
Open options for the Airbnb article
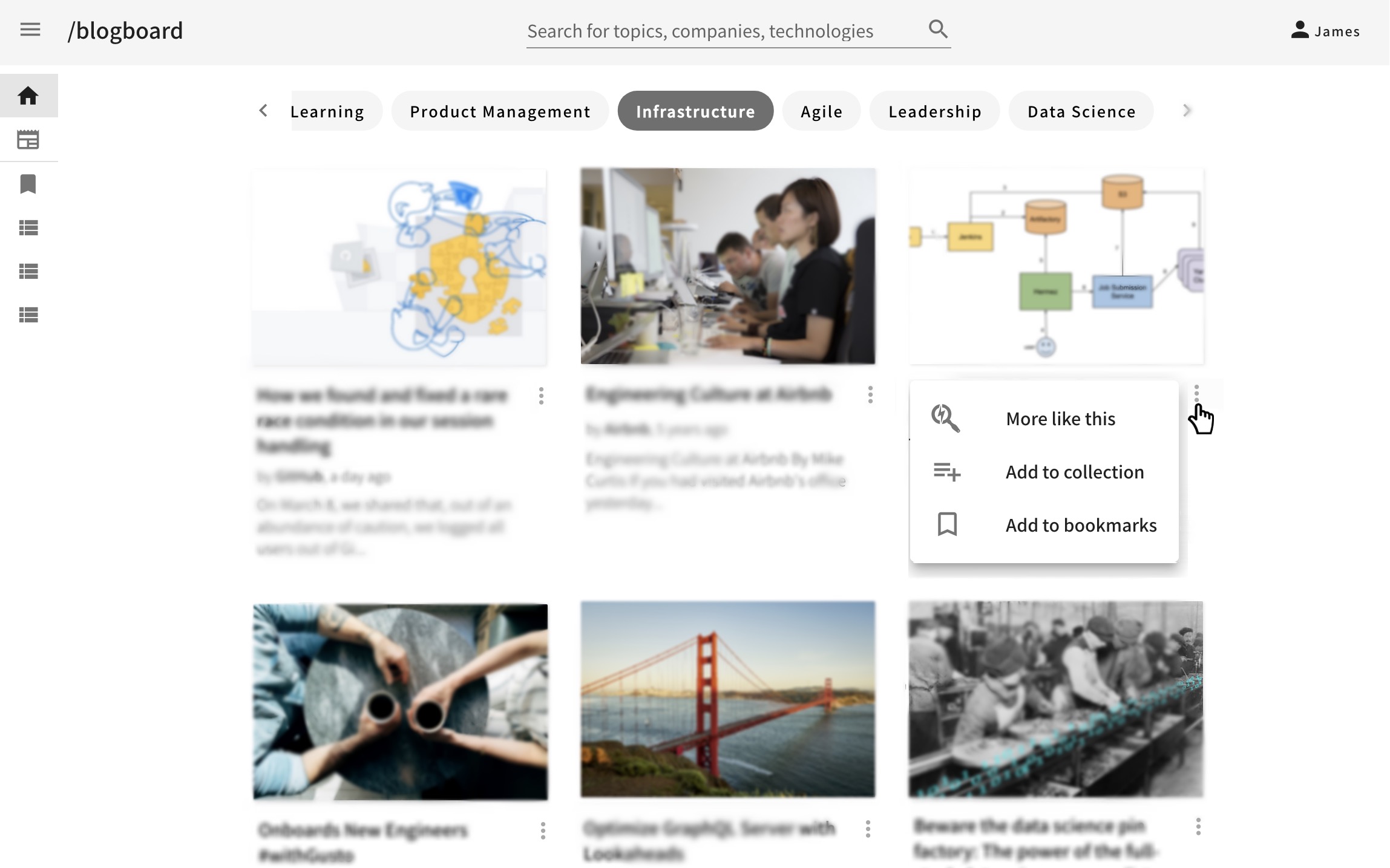click(870, 395)
